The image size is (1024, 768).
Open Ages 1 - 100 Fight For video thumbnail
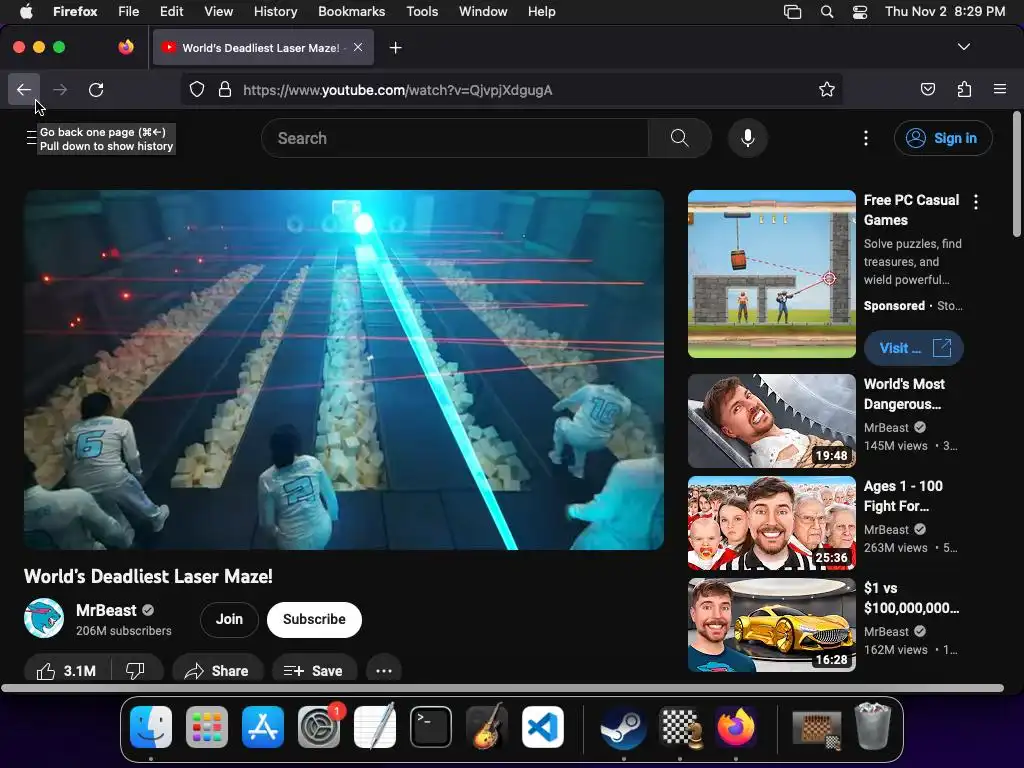click(x=771, y=522)
